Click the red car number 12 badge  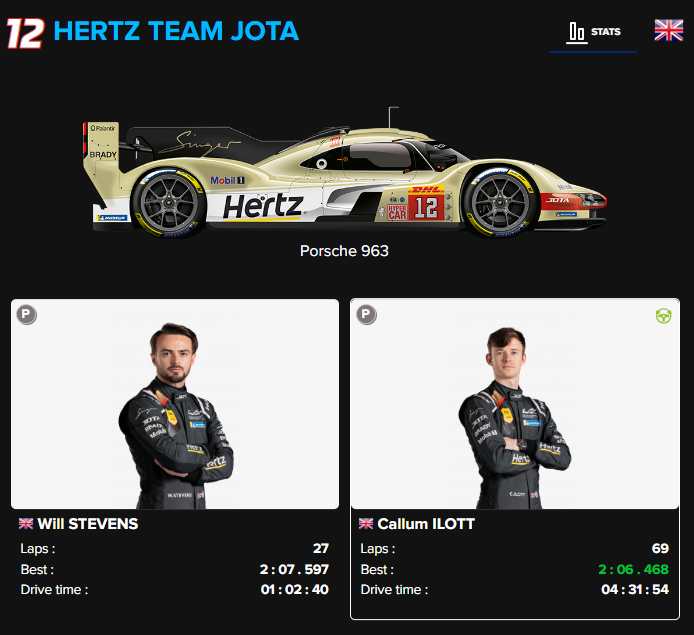coord(26,33)
